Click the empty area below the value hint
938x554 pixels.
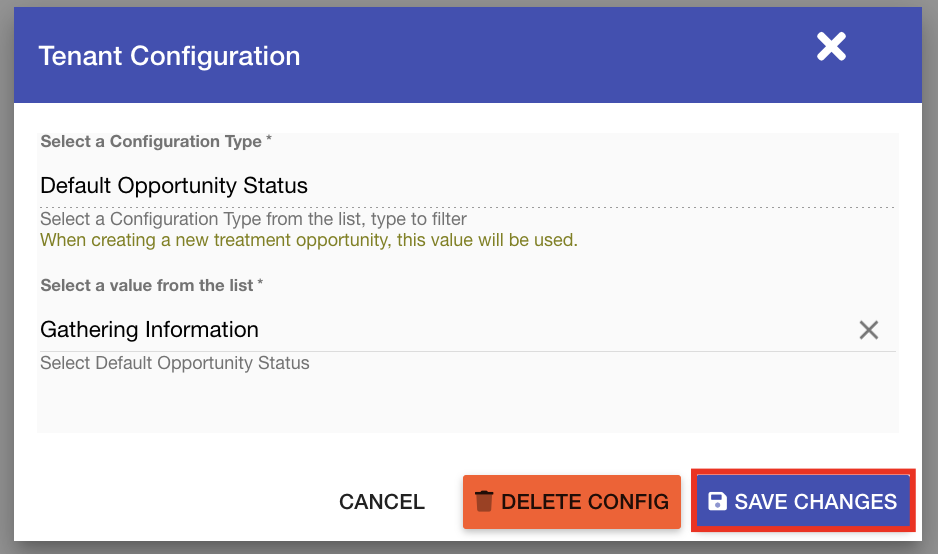click(x=466, y=404)
